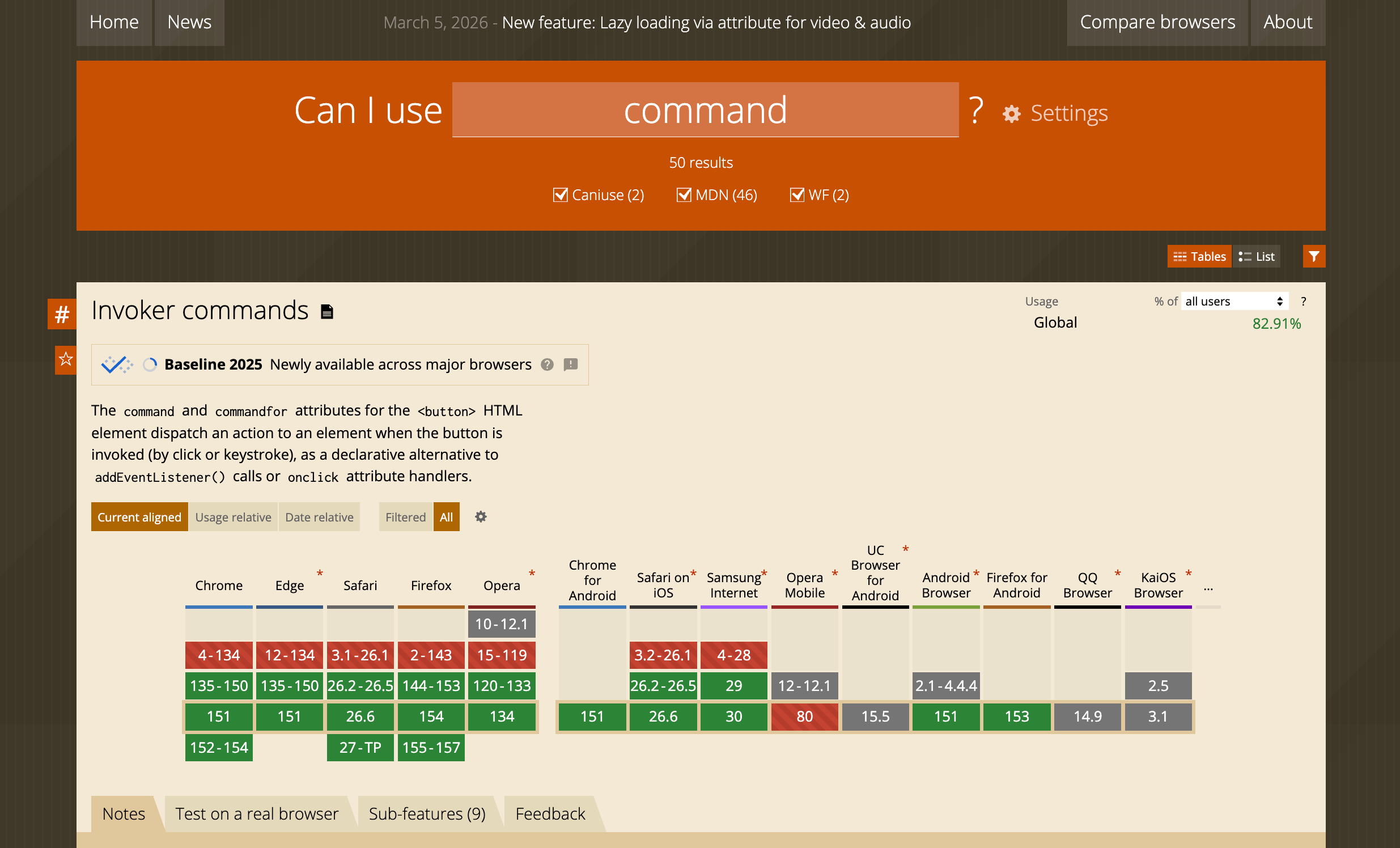
Task: Click the Baseline checkmark logo icon
Action: [117, 364]
